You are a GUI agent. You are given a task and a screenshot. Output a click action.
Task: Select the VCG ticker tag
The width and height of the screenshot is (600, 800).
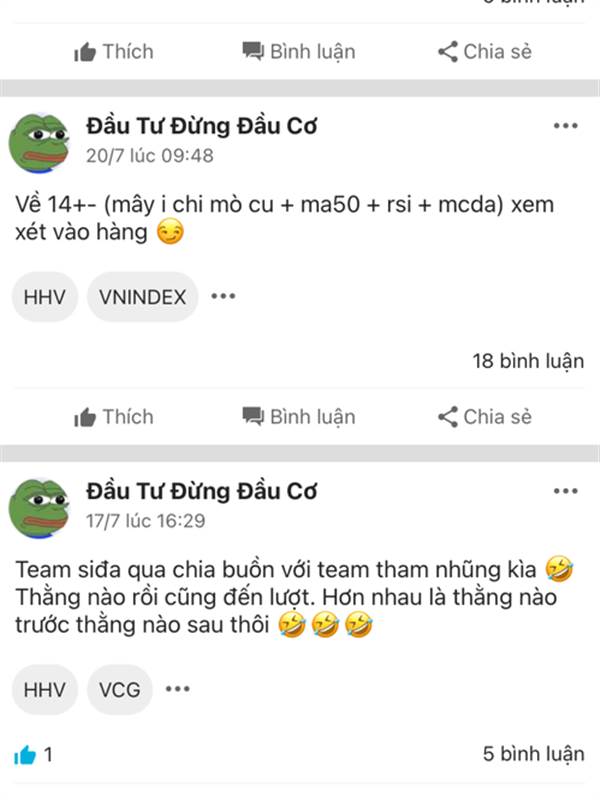(x=120, y=690)
